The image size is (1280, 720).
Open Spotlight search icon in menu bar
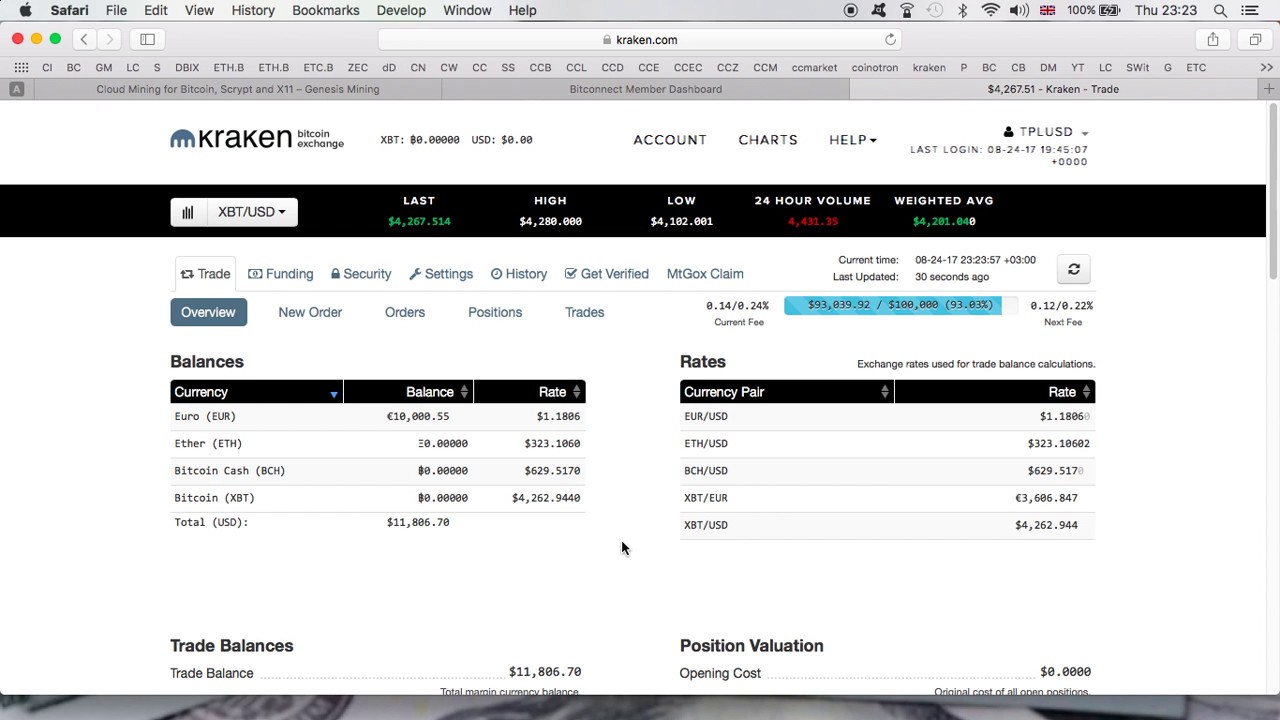coord(1220,10)
